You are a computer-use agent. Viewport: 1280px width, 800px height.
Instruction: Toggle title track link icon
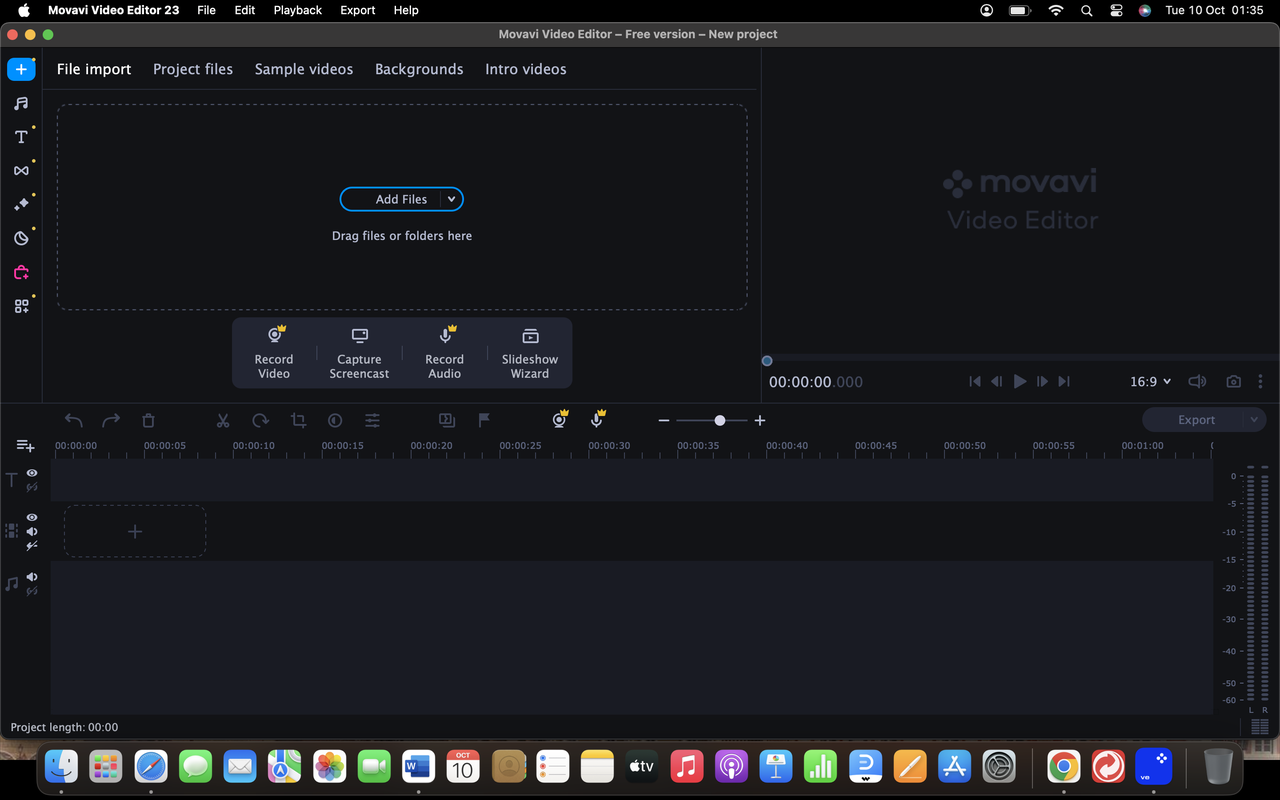pos(32,488)
